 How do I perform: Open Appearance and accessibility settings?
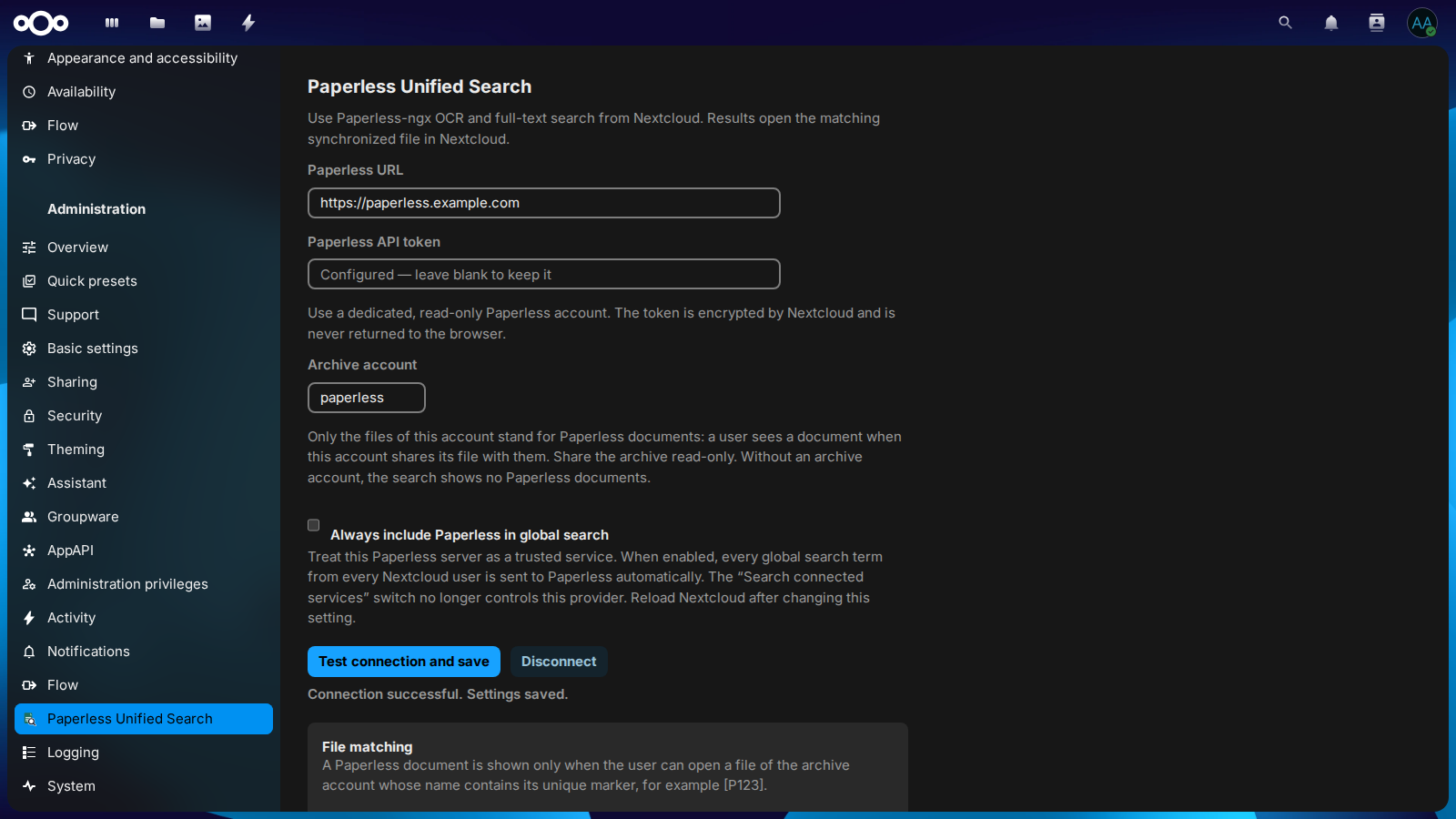(144, 58)
